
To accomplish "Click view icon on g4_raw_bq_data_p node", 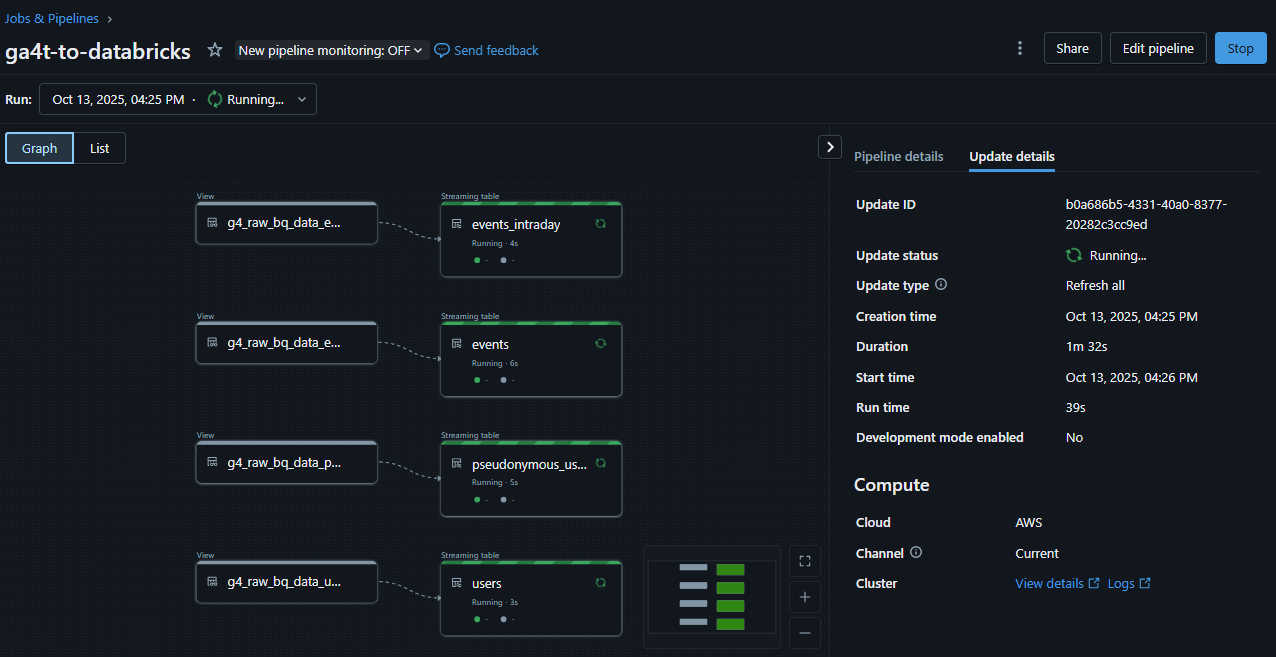I will (x=212, y=462).
